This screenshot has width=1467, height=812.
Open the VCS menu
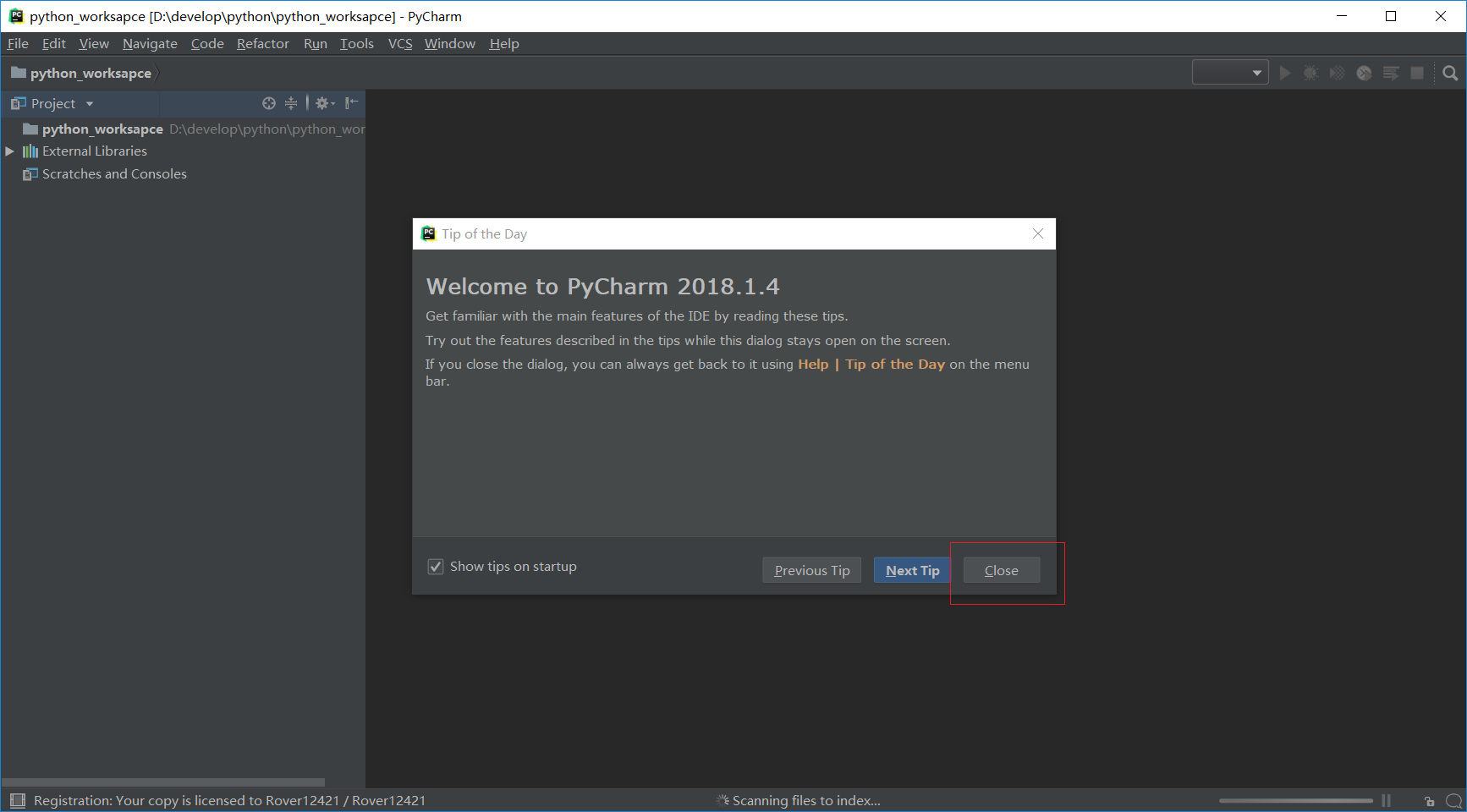coord(399,43)
